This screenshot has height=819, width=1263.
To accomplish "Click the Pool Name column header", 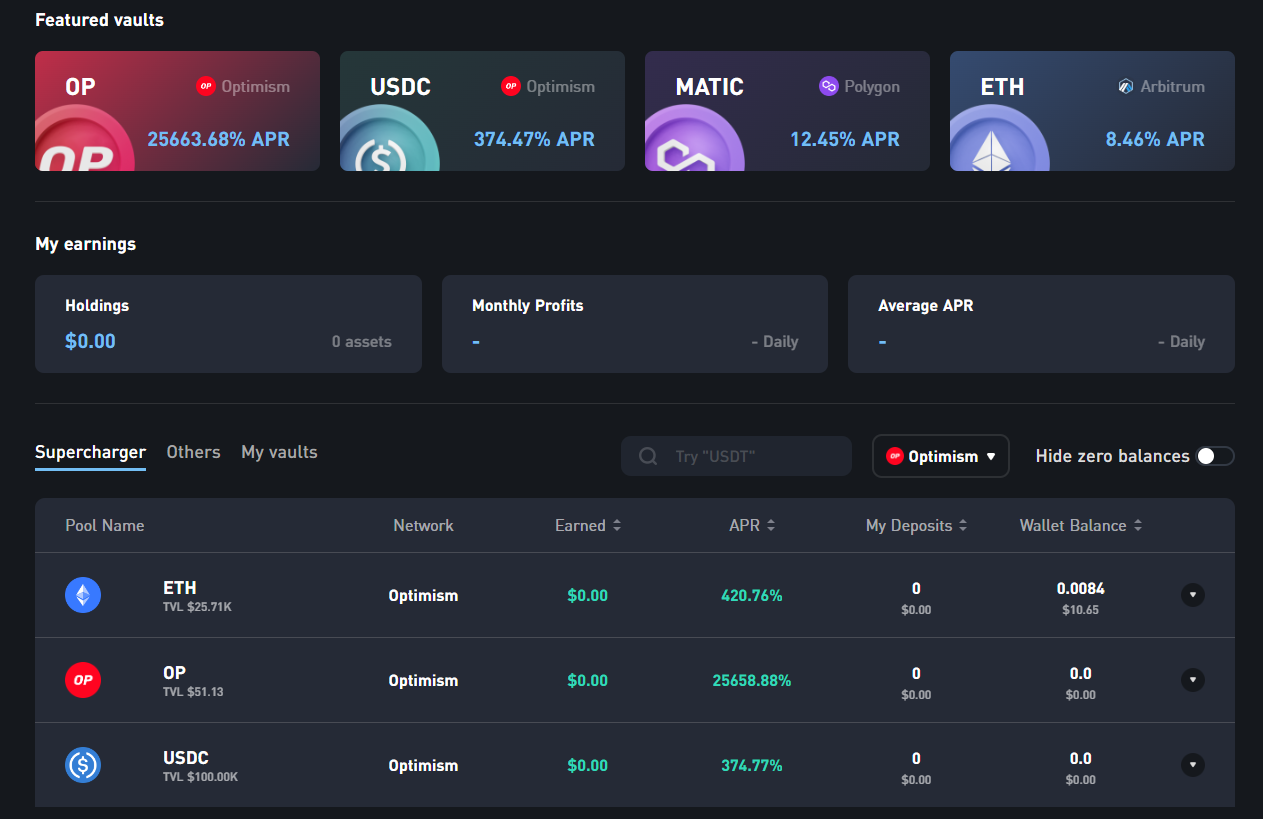I will click(105, 525).
